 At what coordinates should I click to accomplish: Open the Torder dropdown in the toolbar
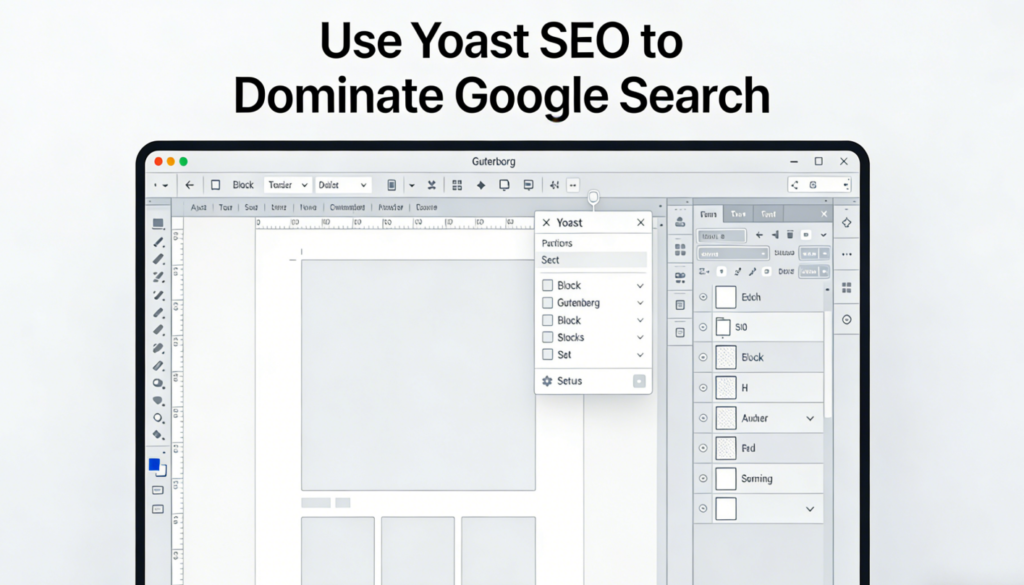point(288,185)
